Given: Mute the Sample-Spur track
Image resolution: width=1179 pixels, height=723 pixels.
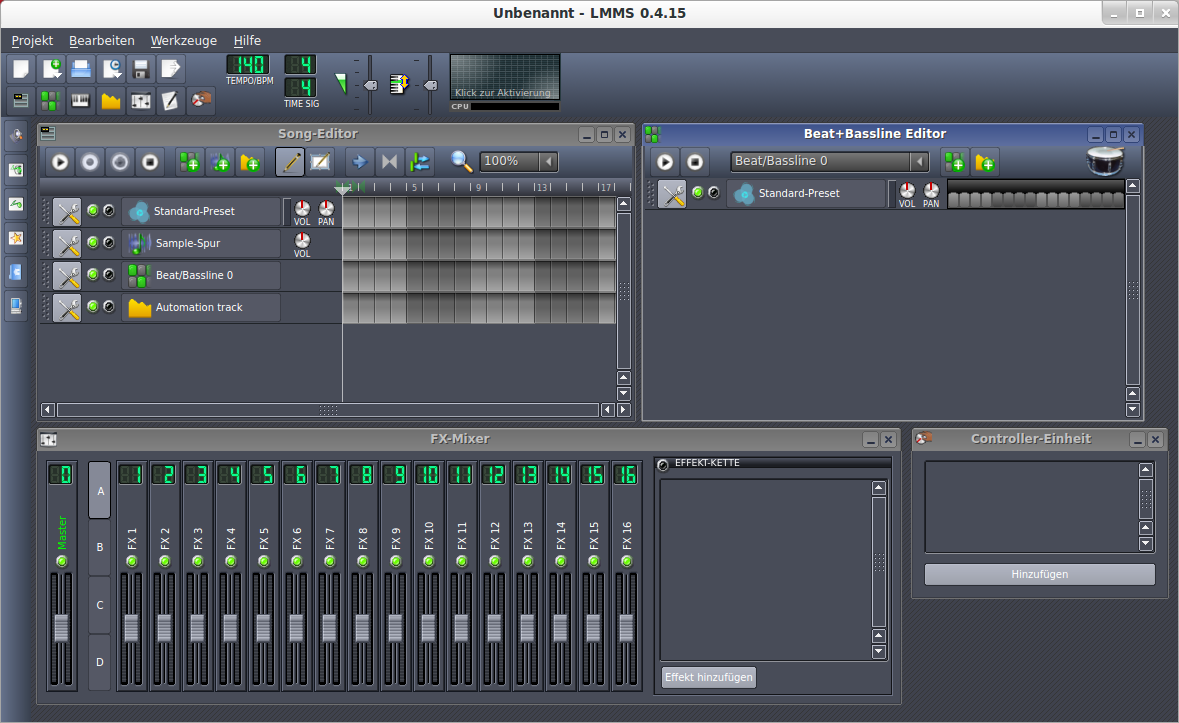Looking at the screenshot, I should (x=92, y=243).
